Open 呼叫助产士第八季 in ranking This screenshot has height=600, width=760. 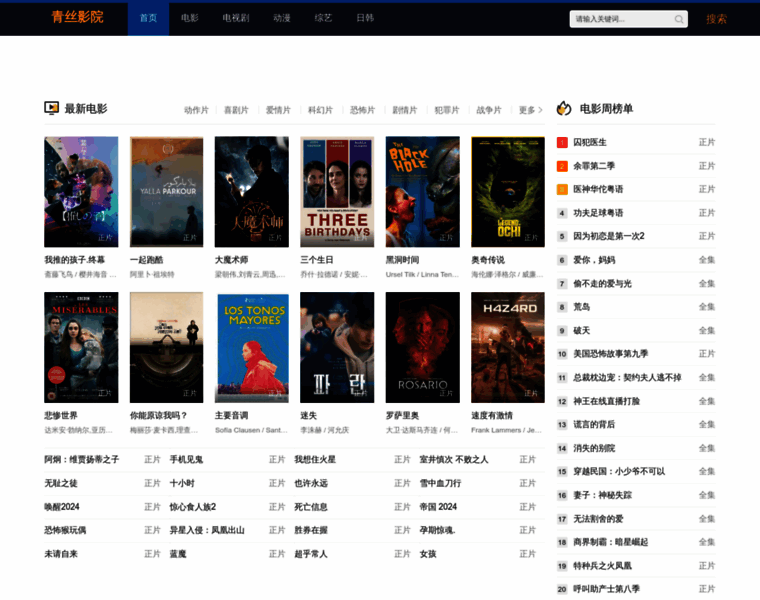coord(606,589)
